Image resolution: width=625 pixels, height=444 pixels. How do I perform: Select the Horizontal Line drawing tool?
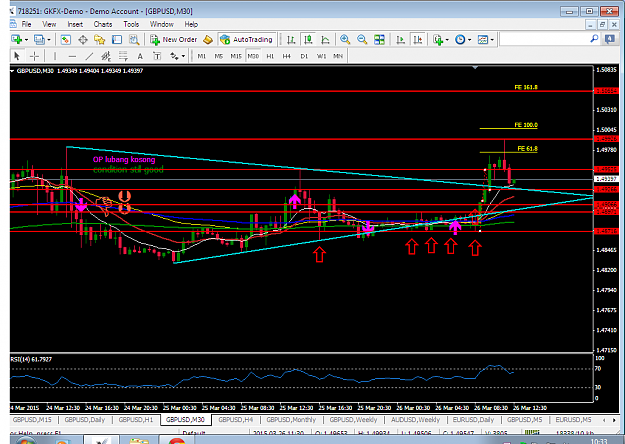tap(72, 56)
